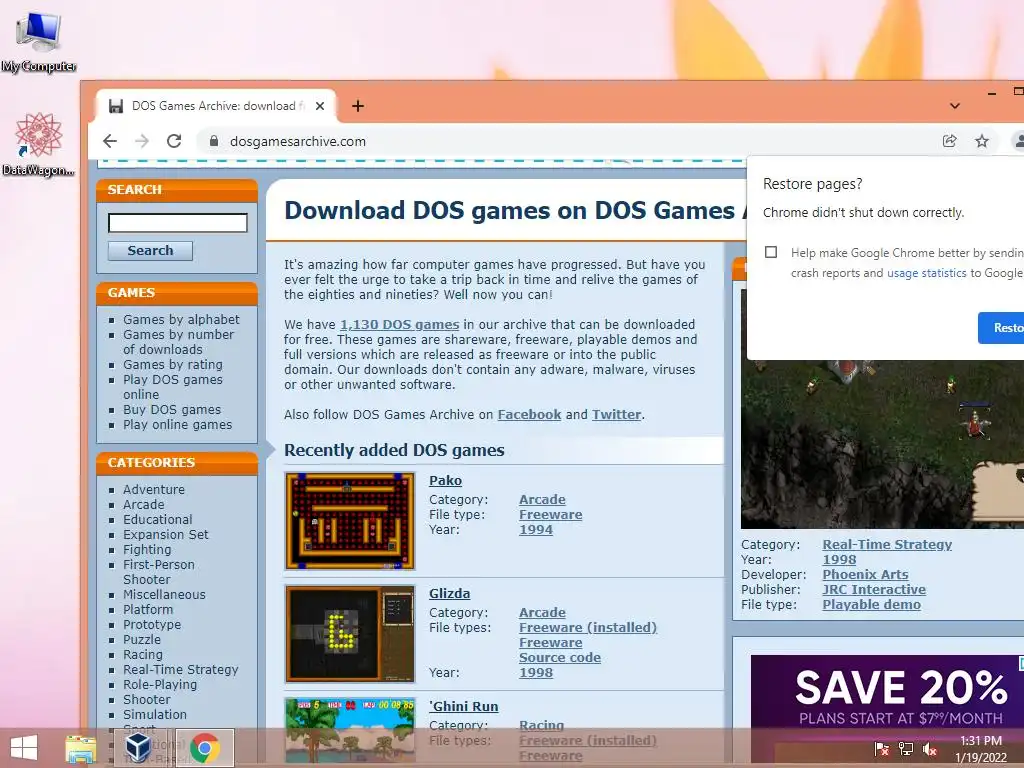This screenshot has width=1024, height=768.
Task: Open VirtualBox from the taskbar
Action: [138, 748]
